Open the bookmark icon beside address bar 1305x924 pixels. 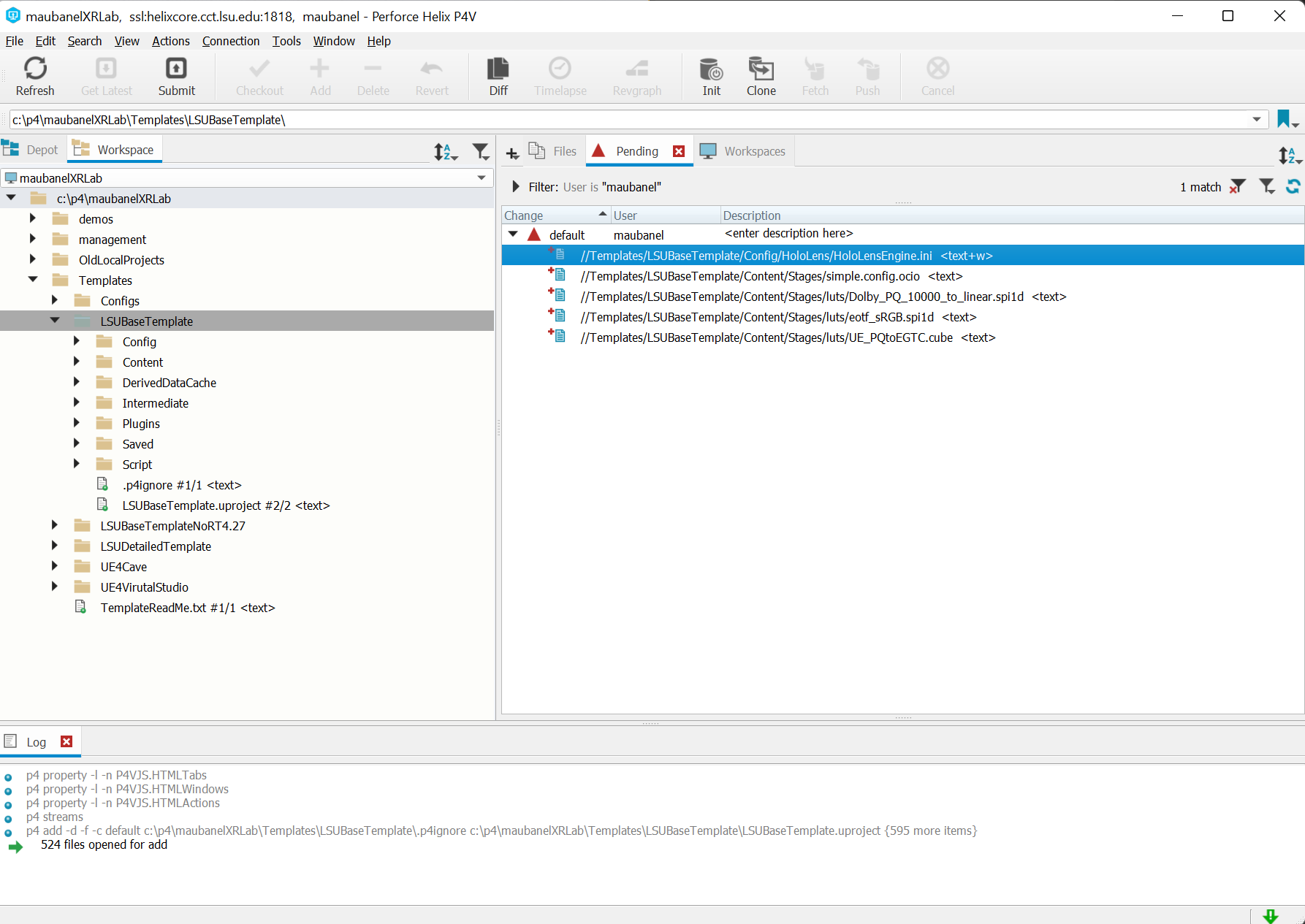click(1287, 119)
